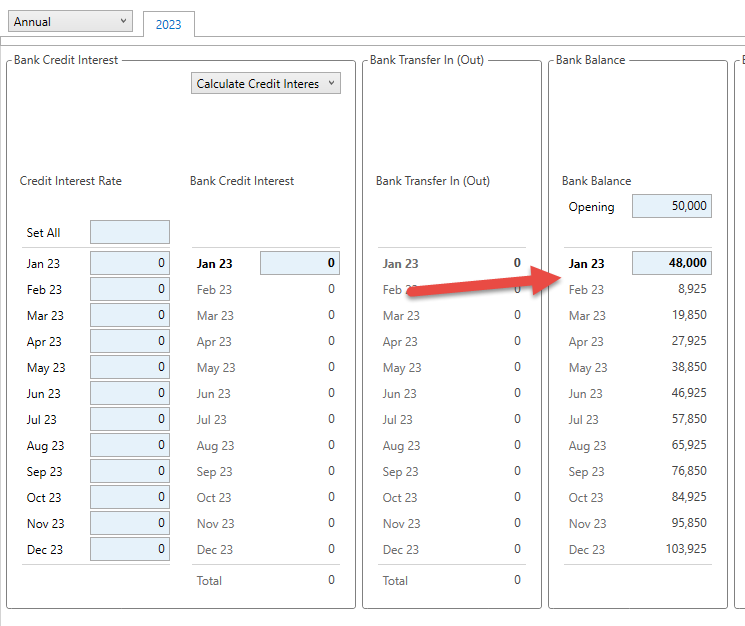Open the Annual period dropdown
Viewport: 745px width, 626px height.
pyautogui.click(x=68, y=21)
